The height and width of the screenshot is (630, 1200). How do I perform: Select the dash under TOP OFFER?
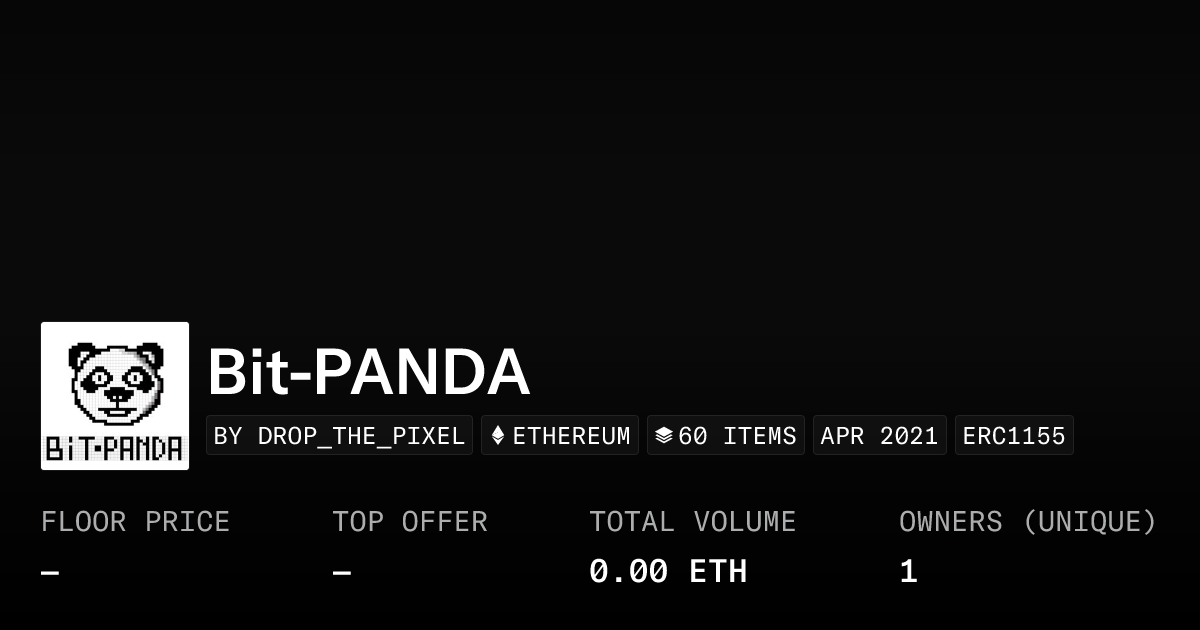click(x=342, y=573)
